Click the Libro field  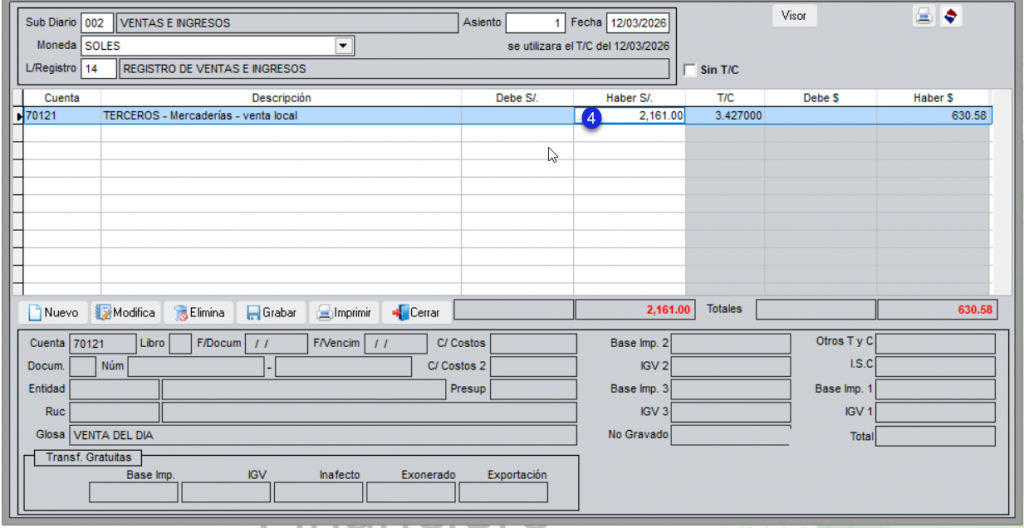coord(180,343)
